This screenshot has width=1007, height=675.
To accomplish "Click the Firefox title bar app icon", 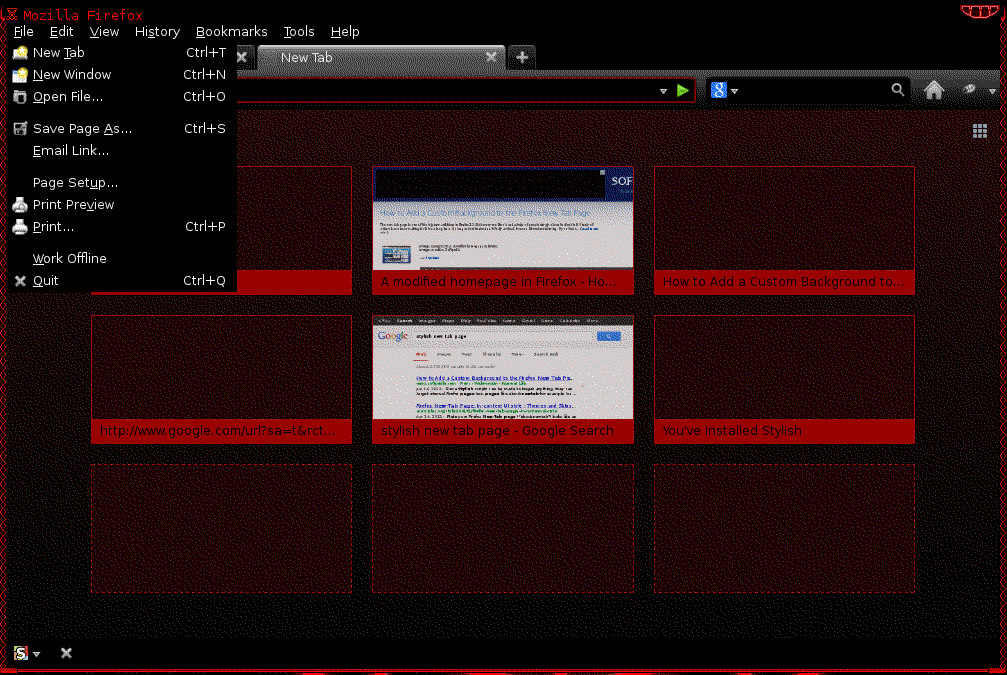I will click(11, 14).
